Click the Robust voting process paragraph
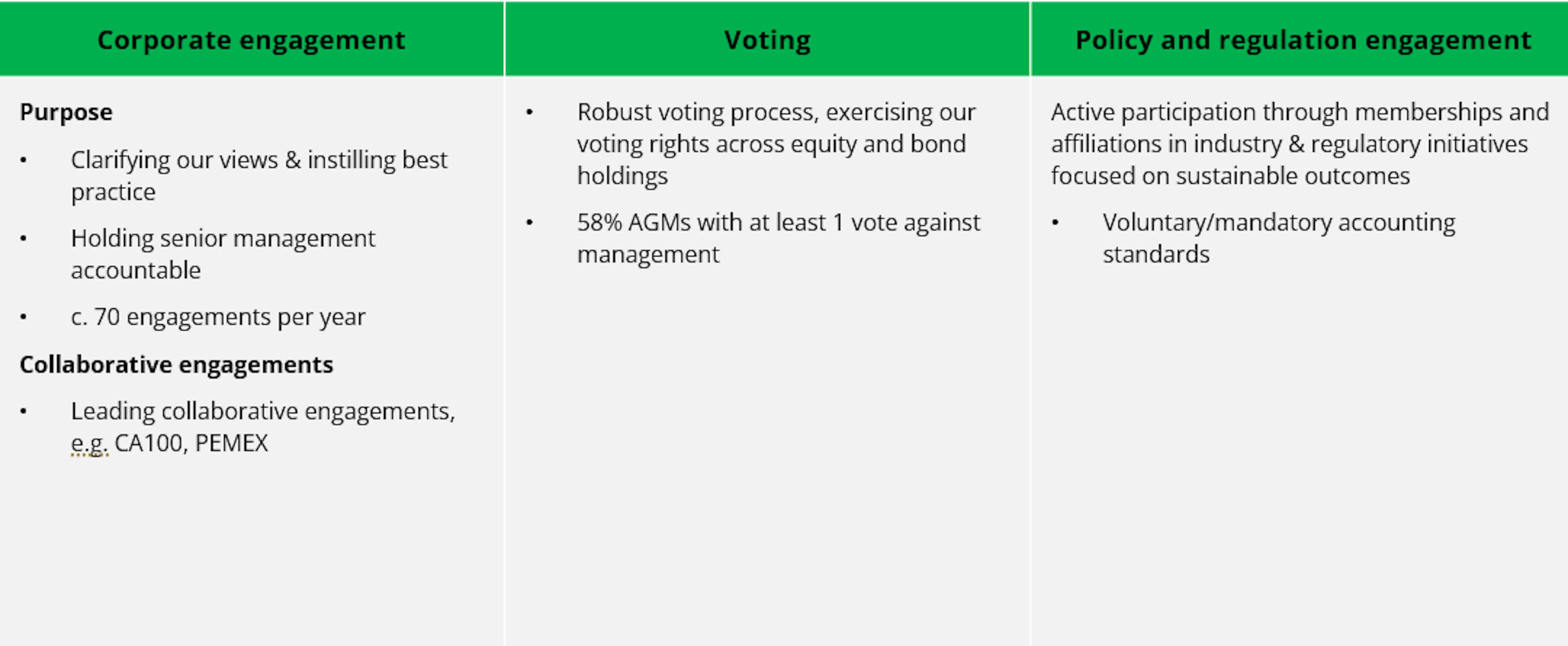 tap(775, 144)
